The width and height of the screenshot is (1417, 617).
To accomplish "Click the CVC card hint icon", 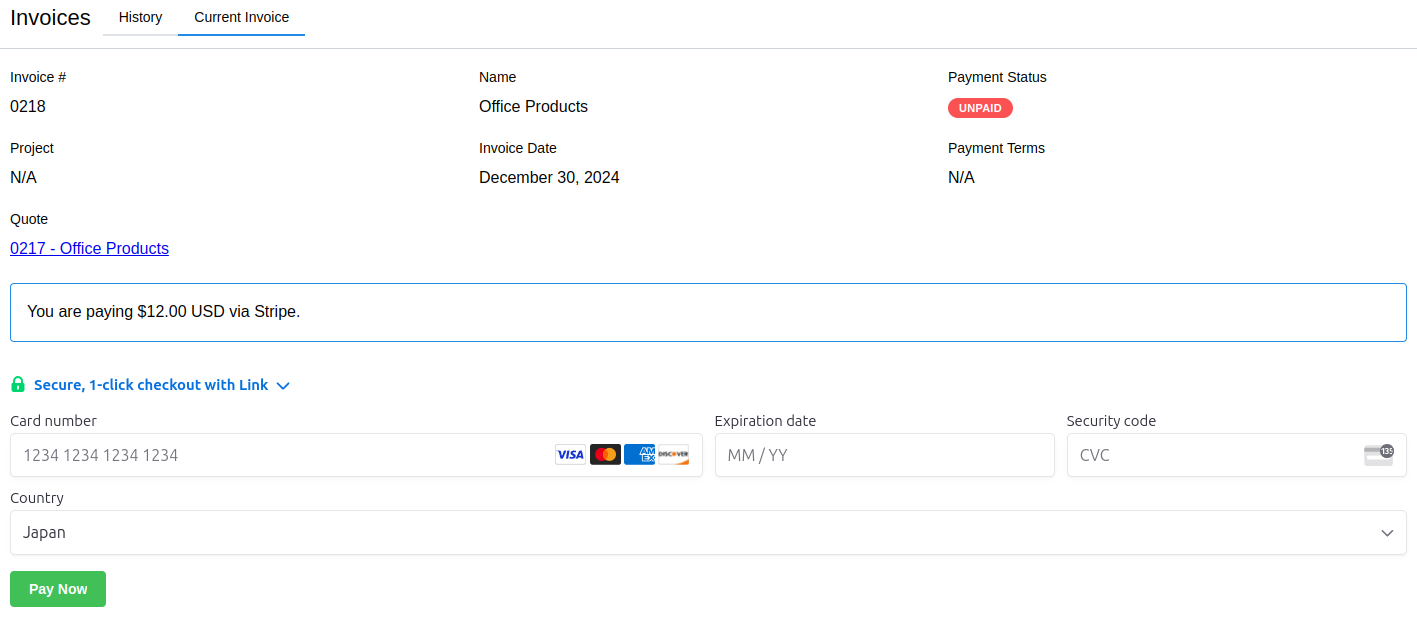I will [1379, 455].
